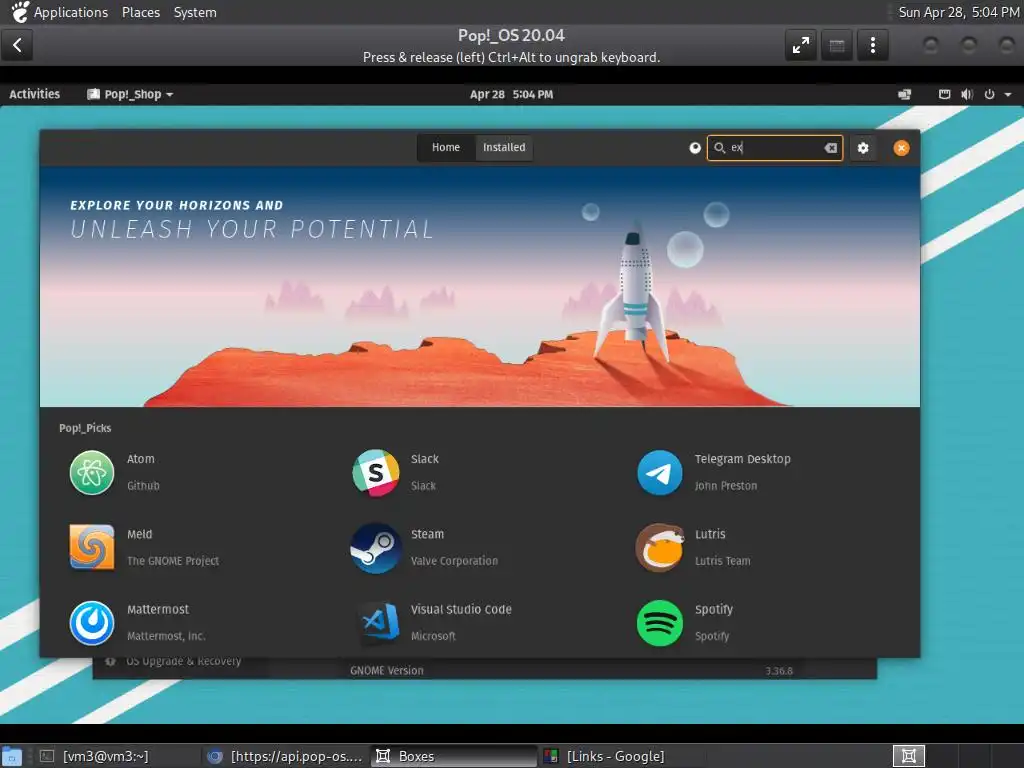
Task: Click the Mattermost, Inc. developer label
Action: tap(166, 635)
